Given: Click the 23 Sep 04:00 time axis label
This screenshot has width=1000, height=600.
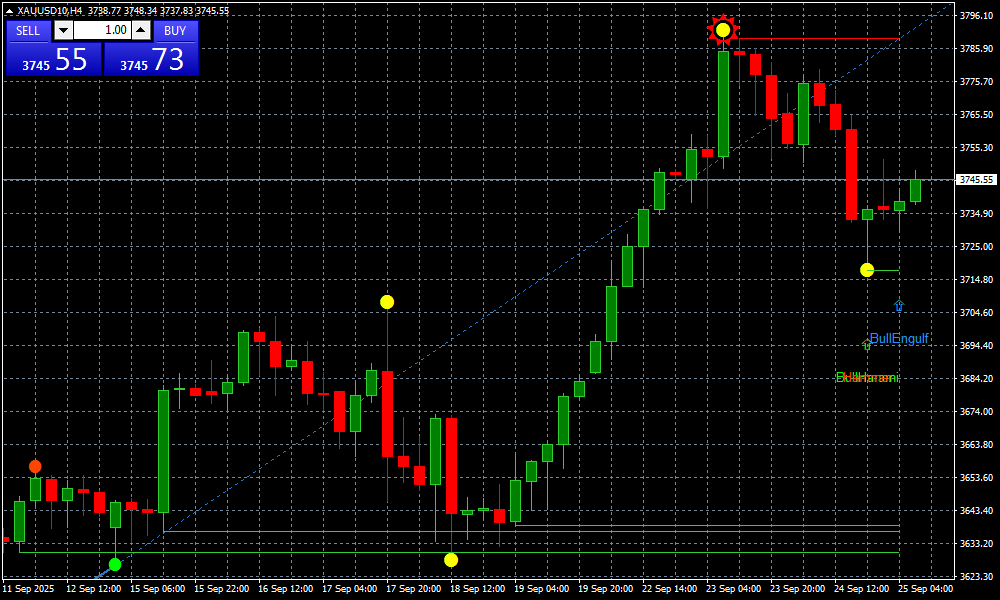Looking at the screenshot, I should pyautogui.click(x=733, y=589).
